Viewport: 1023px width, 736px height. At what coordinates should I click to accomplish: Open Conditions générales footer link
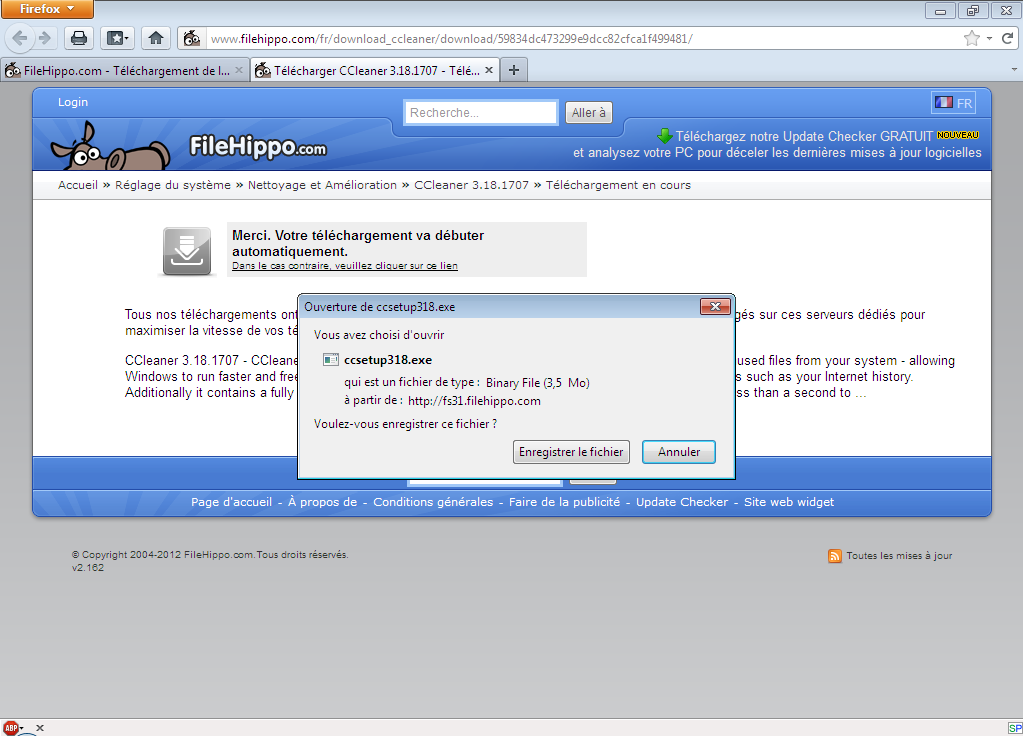tap(433, 502)
